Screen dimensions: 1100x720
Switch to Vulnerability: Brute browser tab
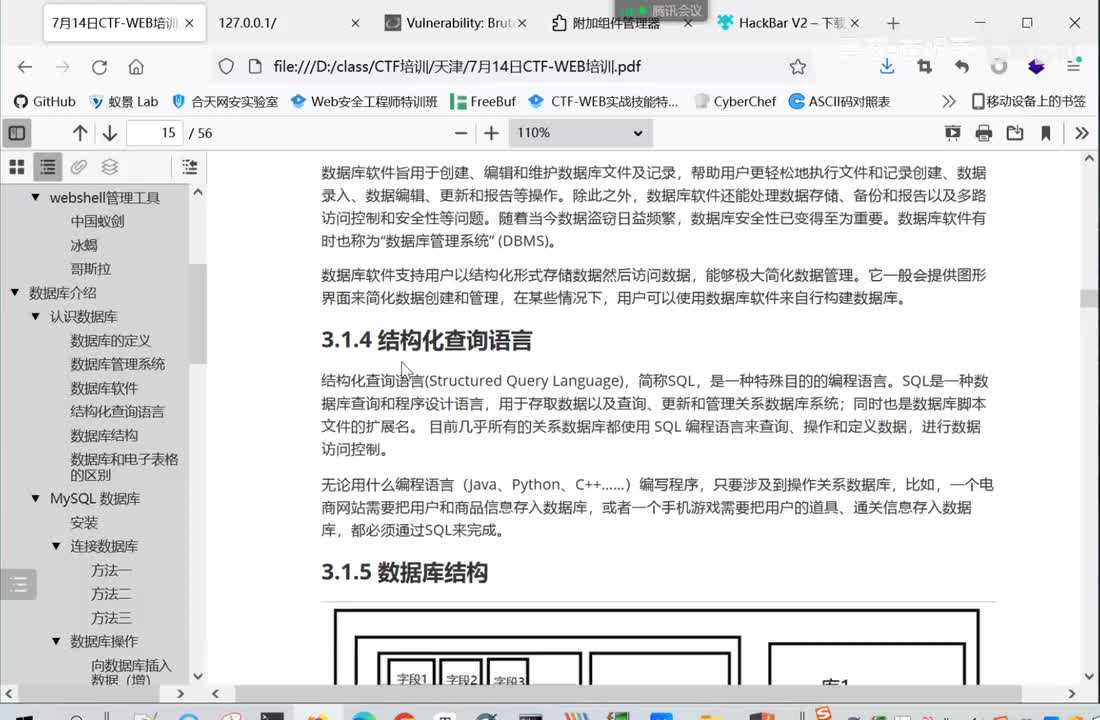pyautogui.click(x=456, y=23)
